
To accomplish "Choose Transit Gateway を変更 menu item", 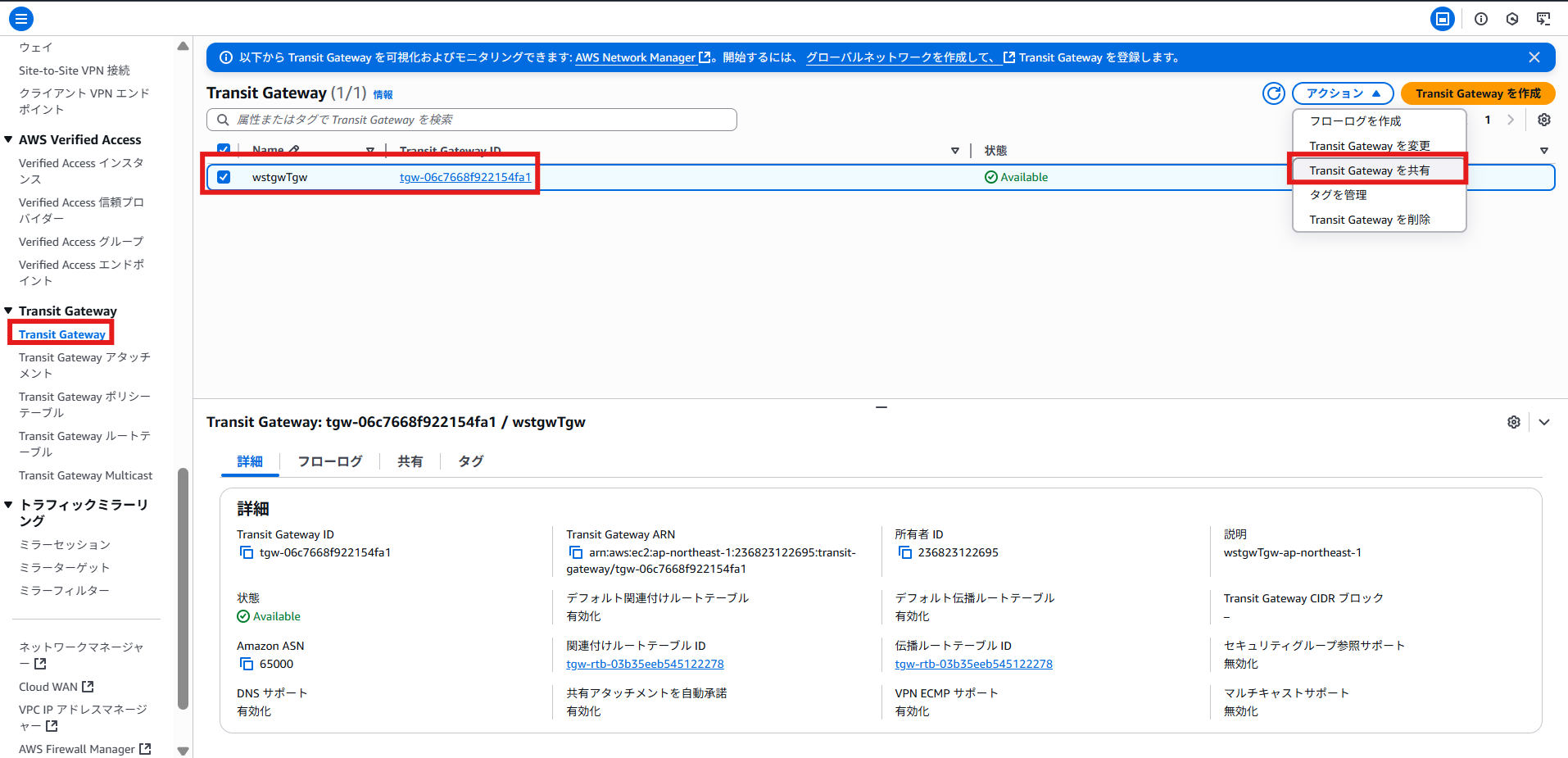I will [x=1380, y=146].
